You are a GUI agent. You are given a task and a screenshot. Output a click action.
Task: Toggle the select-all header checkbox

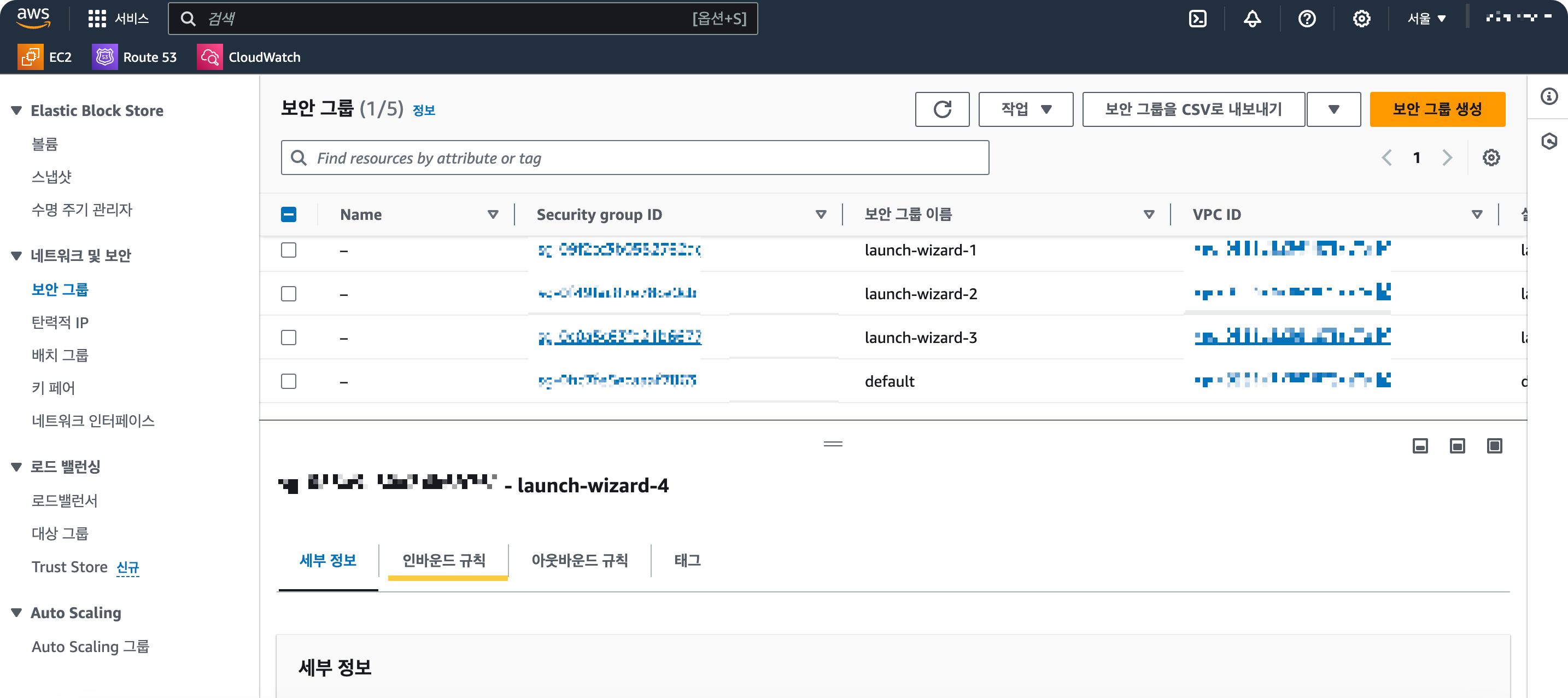click(x=289, y=214)
